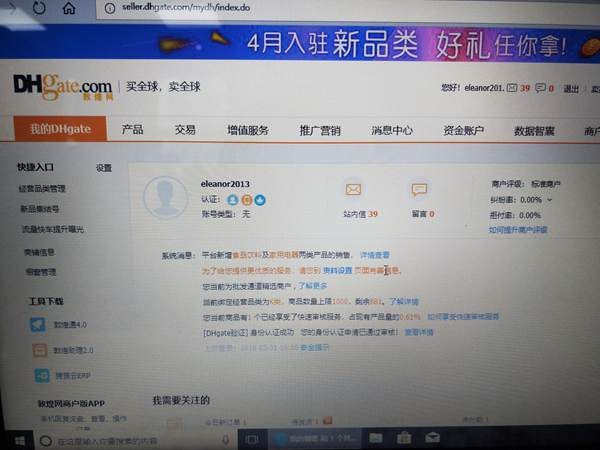Screen dimensions: 600x450
Task: Open the 留言 speech bubble icon
Action: tap(419, 189)
